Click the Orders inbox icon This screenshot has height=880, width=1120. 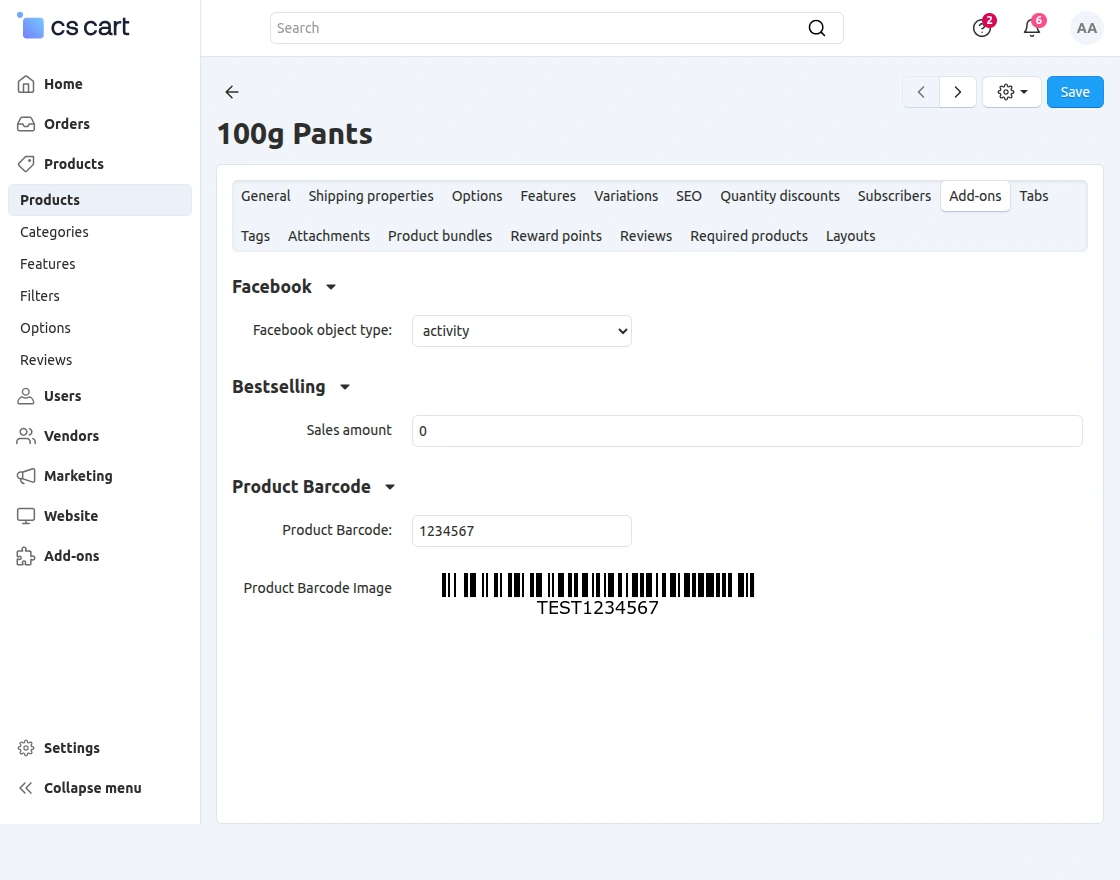[26, 124]
